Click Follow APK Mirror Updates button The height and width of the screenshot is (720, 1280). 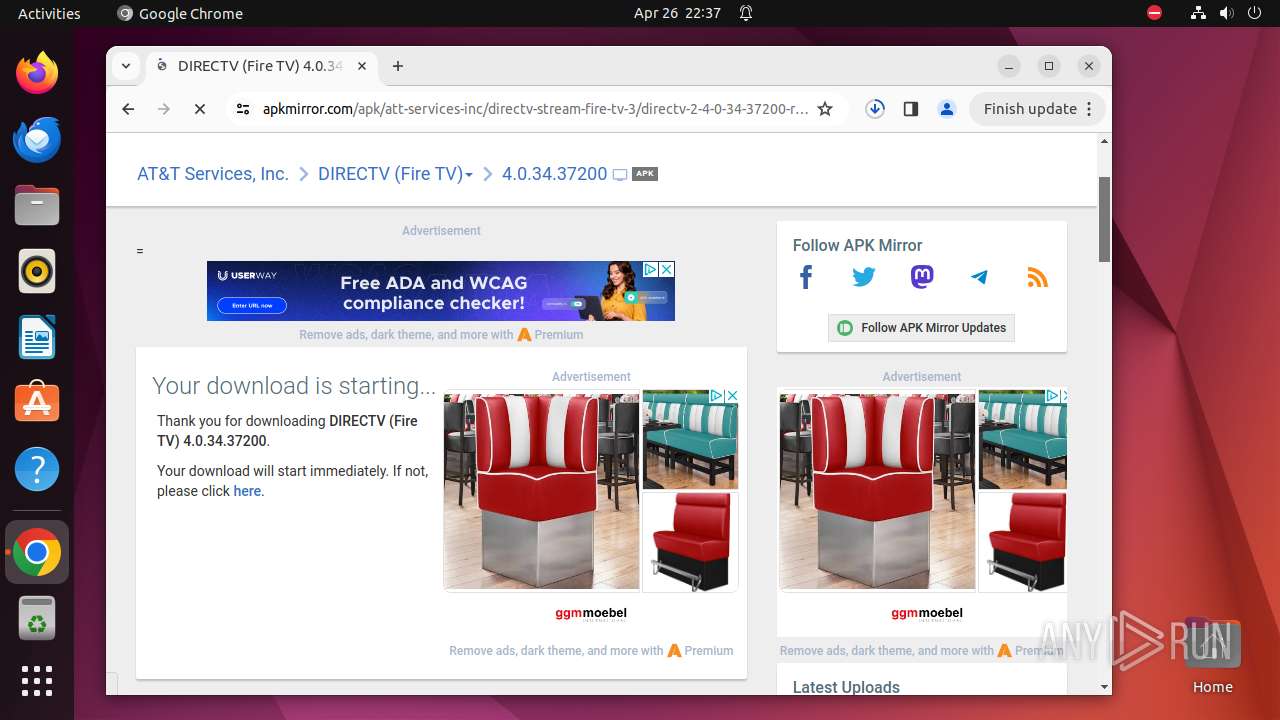921,327
